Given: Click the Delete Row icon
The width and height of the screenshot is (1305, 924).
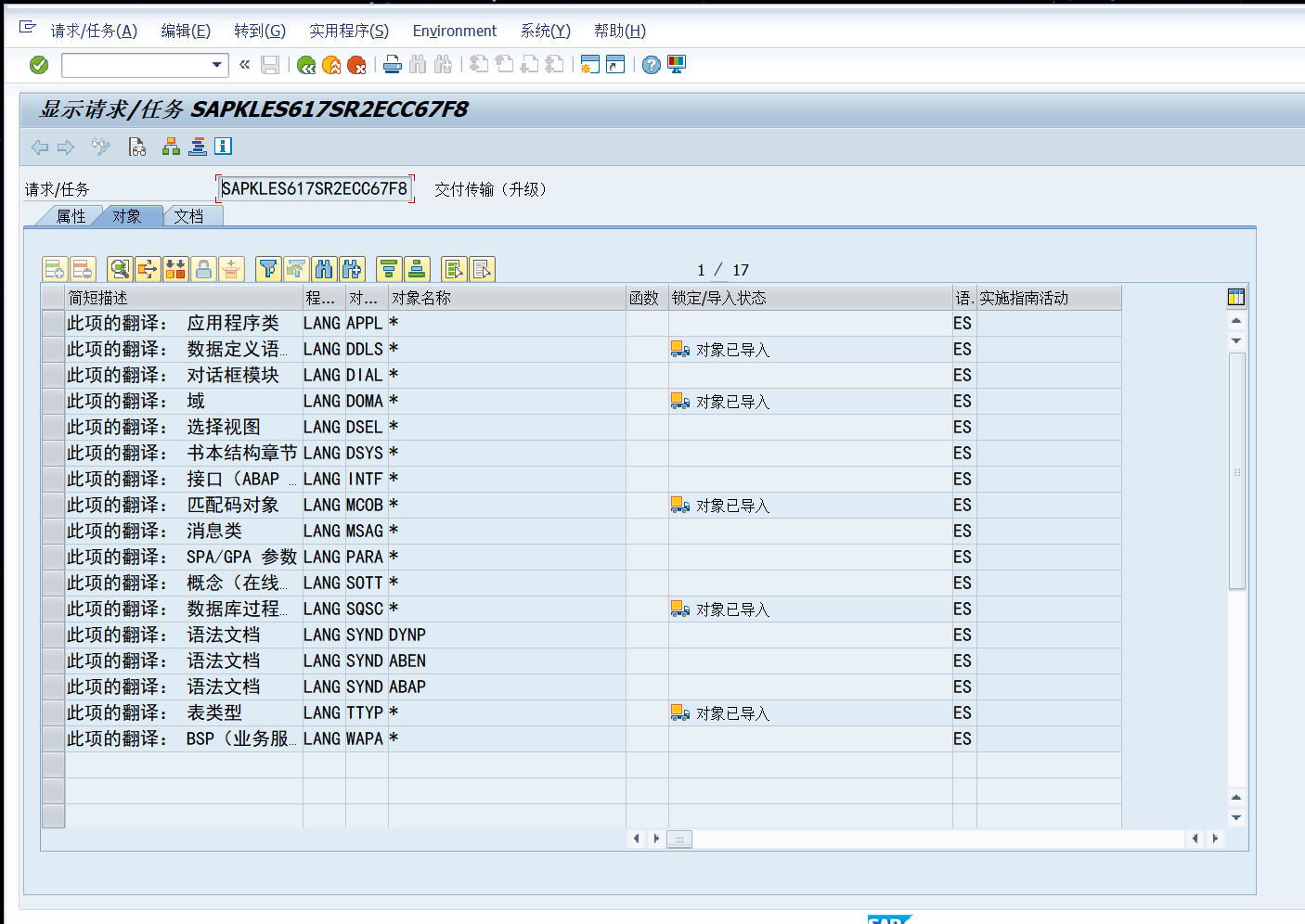Looking at the screenshot, I should pyautogui.click(x=83, y=269).
